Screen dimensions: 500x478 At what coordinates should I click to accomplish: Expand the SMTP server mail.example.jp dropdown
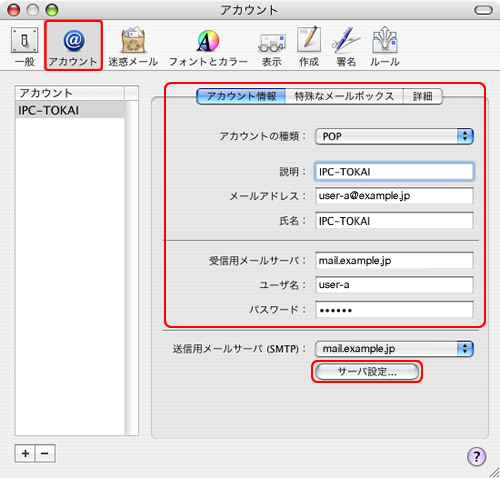coord(394,349)
